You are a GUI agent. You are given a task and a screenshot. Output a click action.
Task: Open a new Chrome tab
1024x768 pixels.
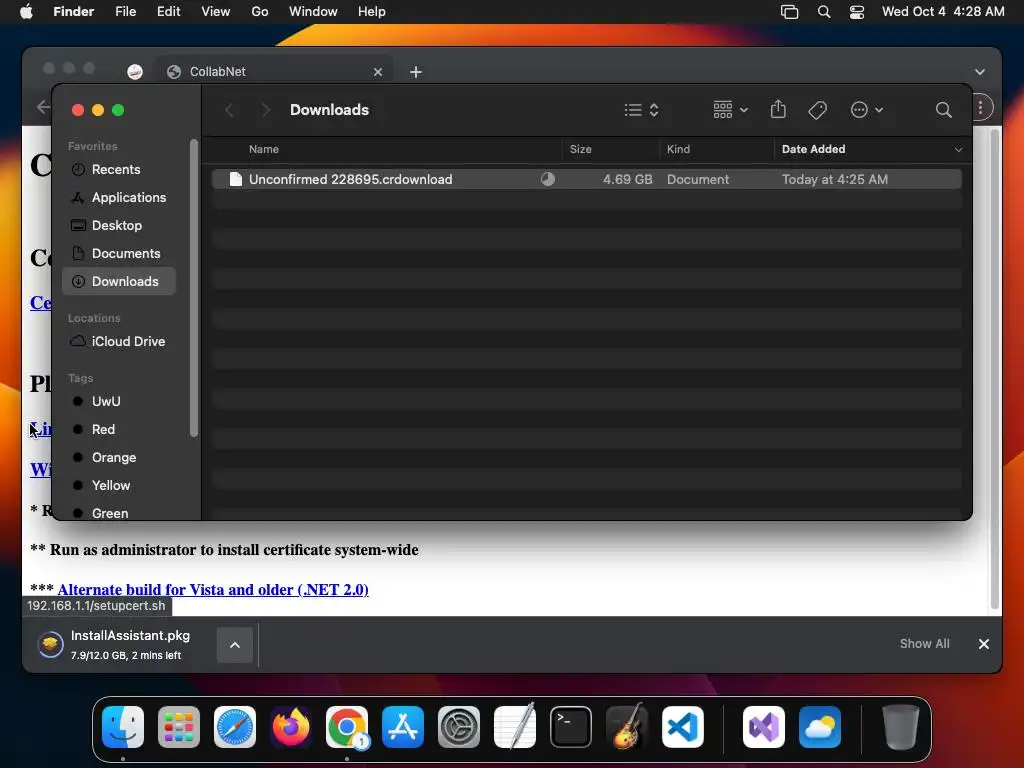[416, 72]
